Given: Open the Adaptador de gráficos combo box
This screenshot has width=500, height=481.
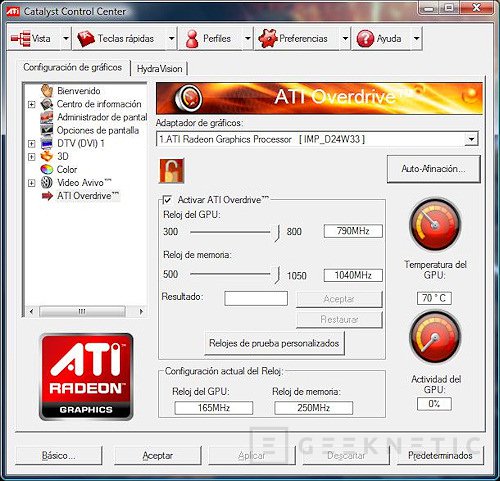Looking at the screenshot, I should point(317,139).
